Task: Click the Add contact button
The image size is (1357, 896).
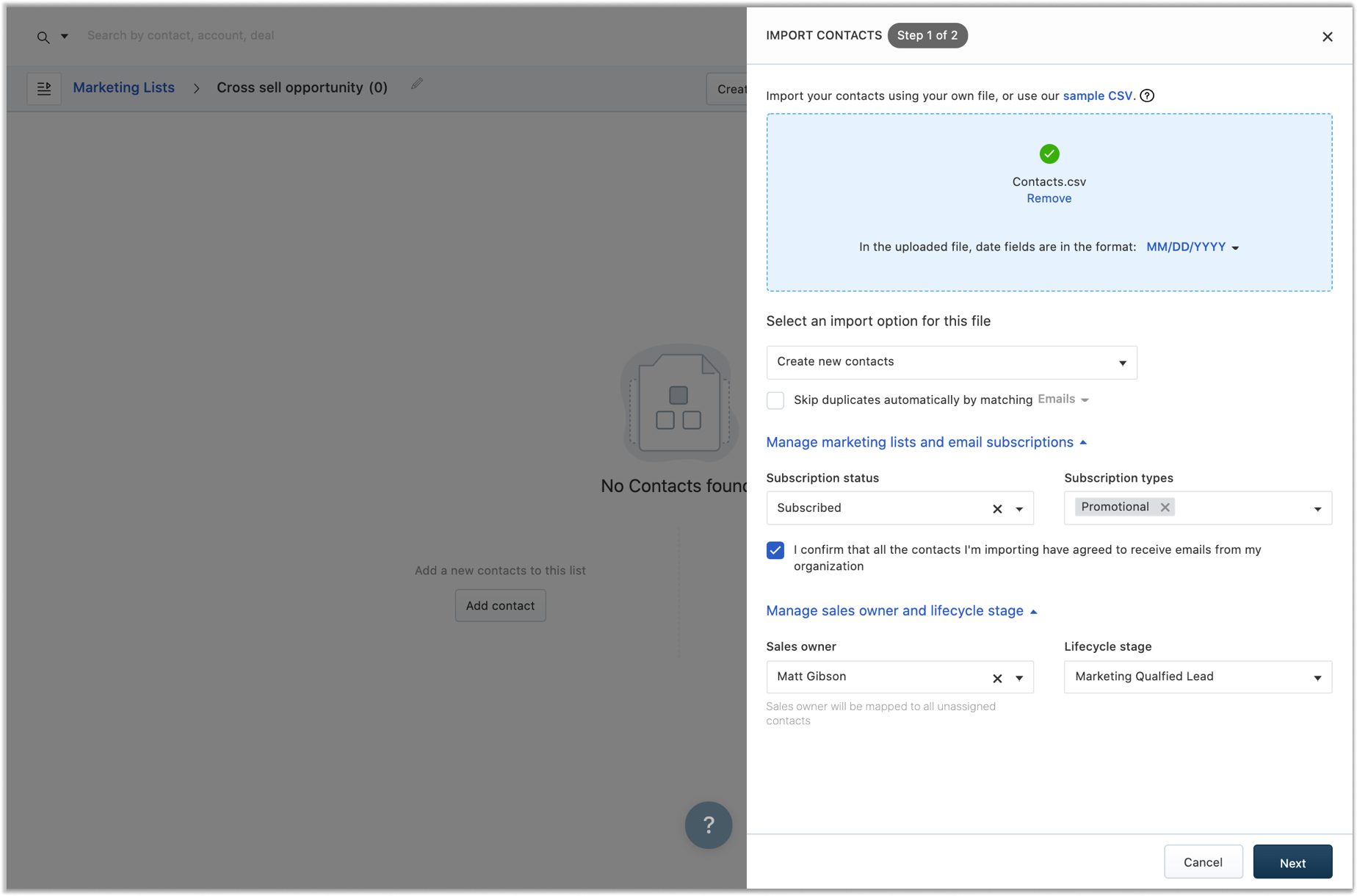Action: (x=500, y=606)
